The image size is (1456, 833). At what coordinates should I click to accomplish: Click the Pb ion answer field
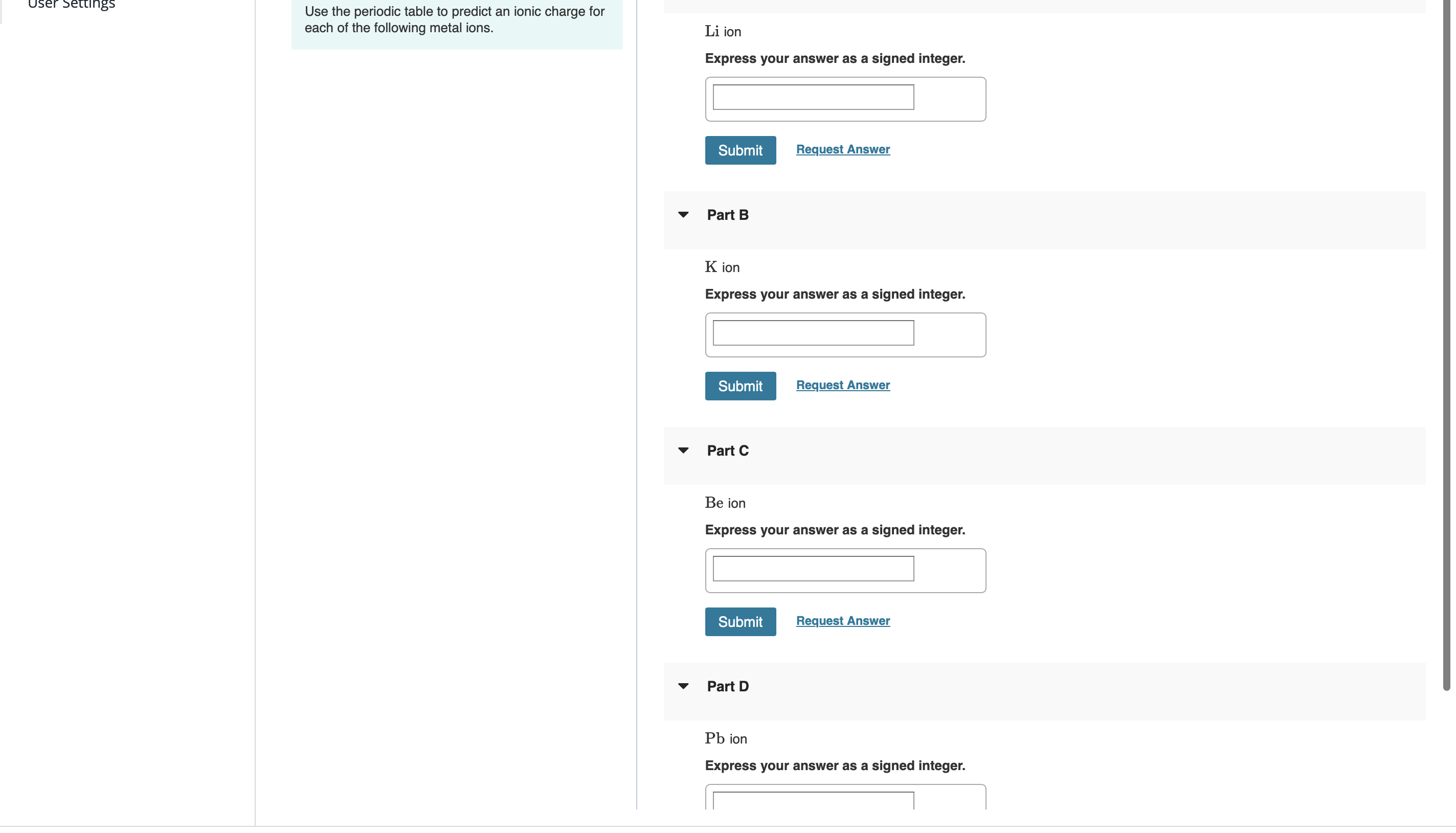pyautogui.click(x=813, y=800)
